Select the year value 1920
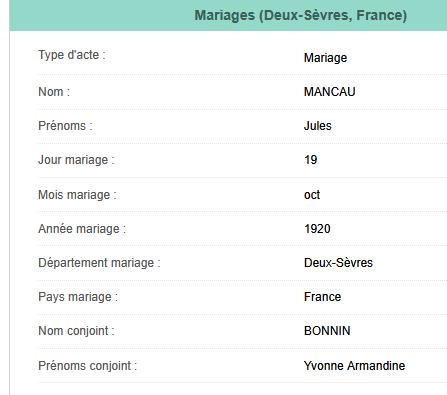Image resolution: width=447 pixels, height=395 pixels. click(x=317, y=229)
